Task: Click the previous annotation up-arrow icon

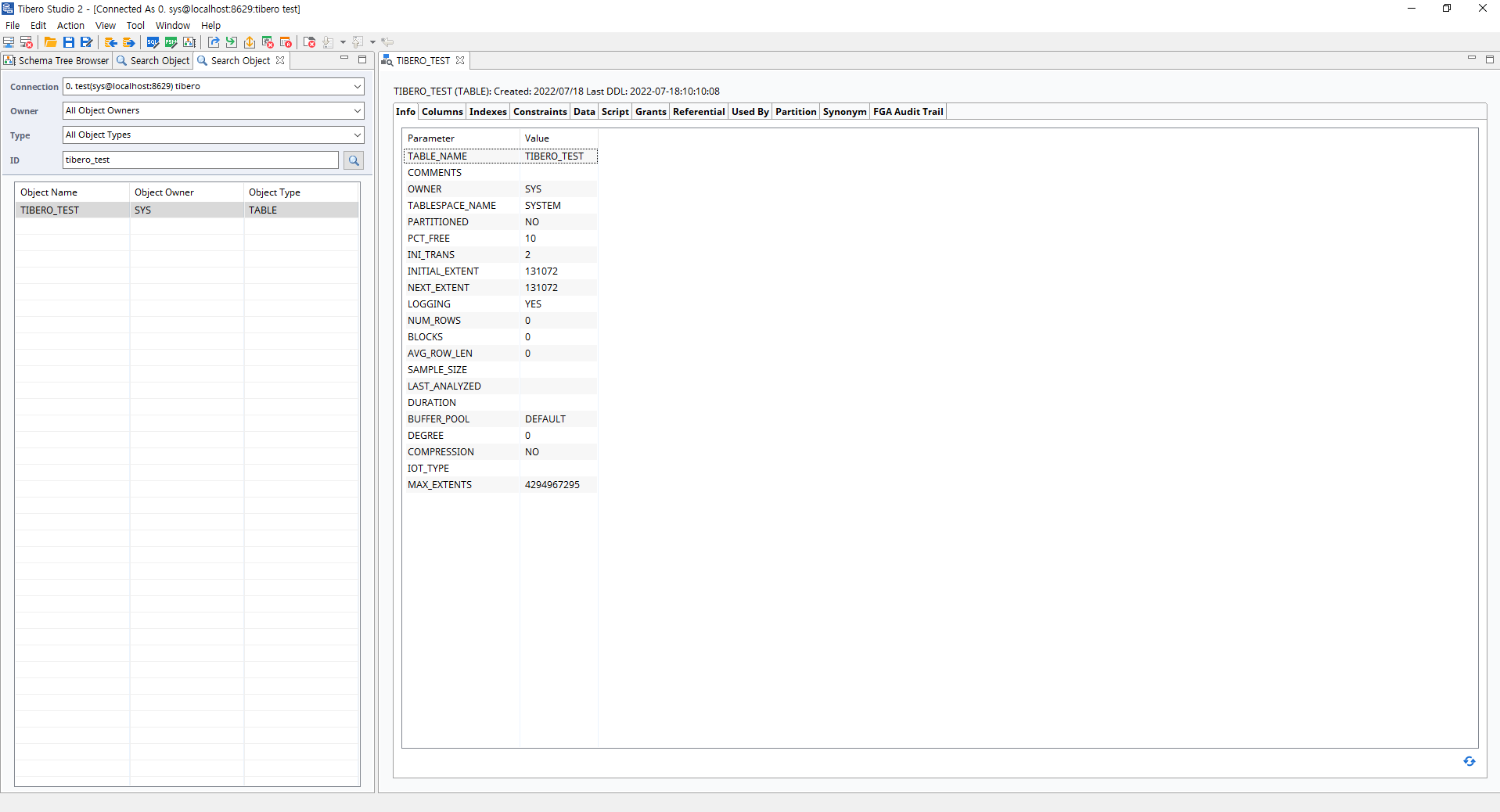Action: (358, 42)
